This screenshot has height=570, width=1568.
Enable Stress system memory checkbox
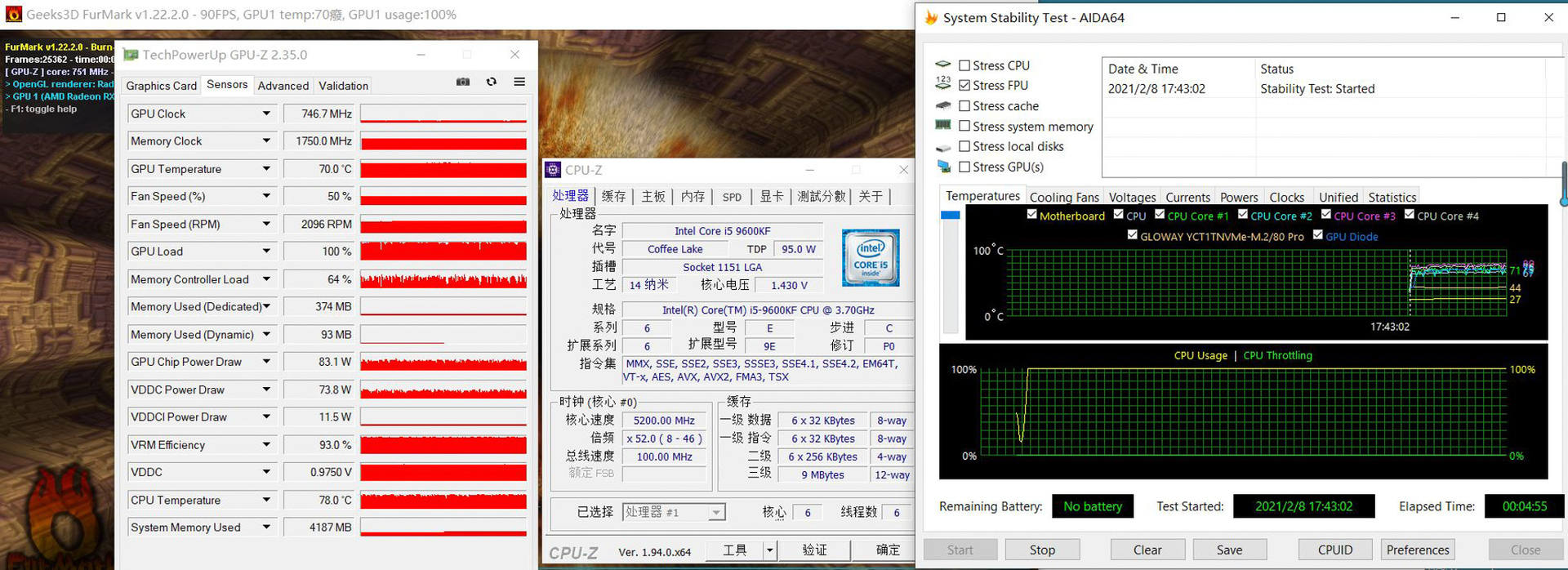point(964,126)
